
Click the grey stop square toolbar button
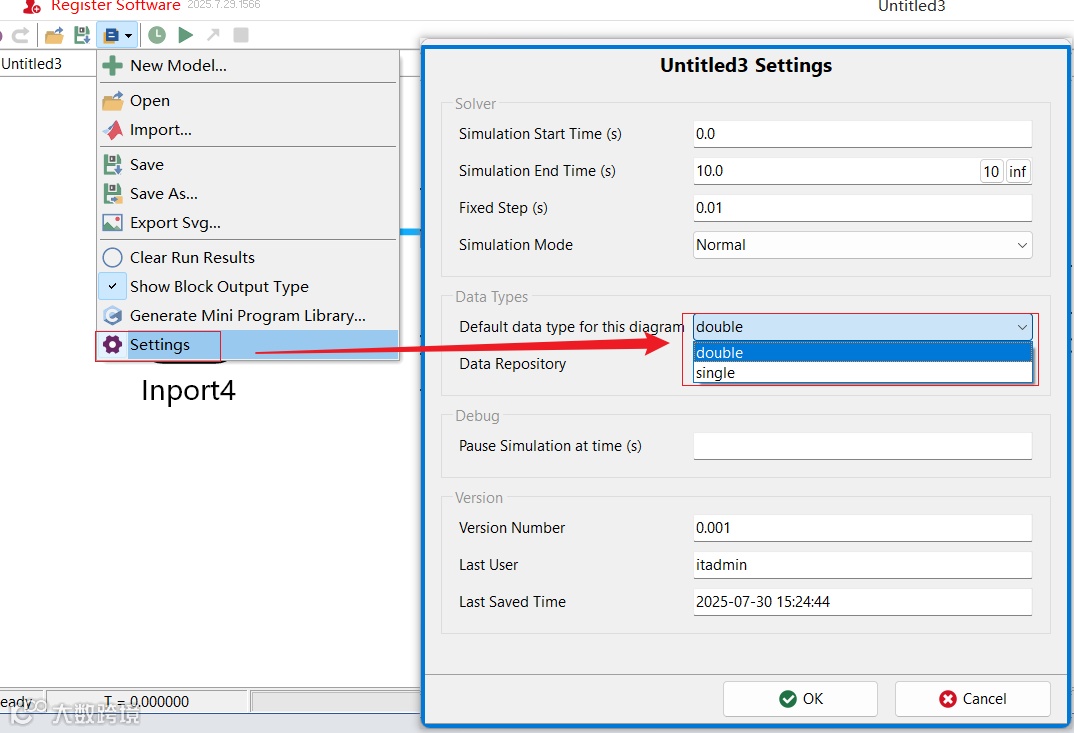click(x=240, y=35)
